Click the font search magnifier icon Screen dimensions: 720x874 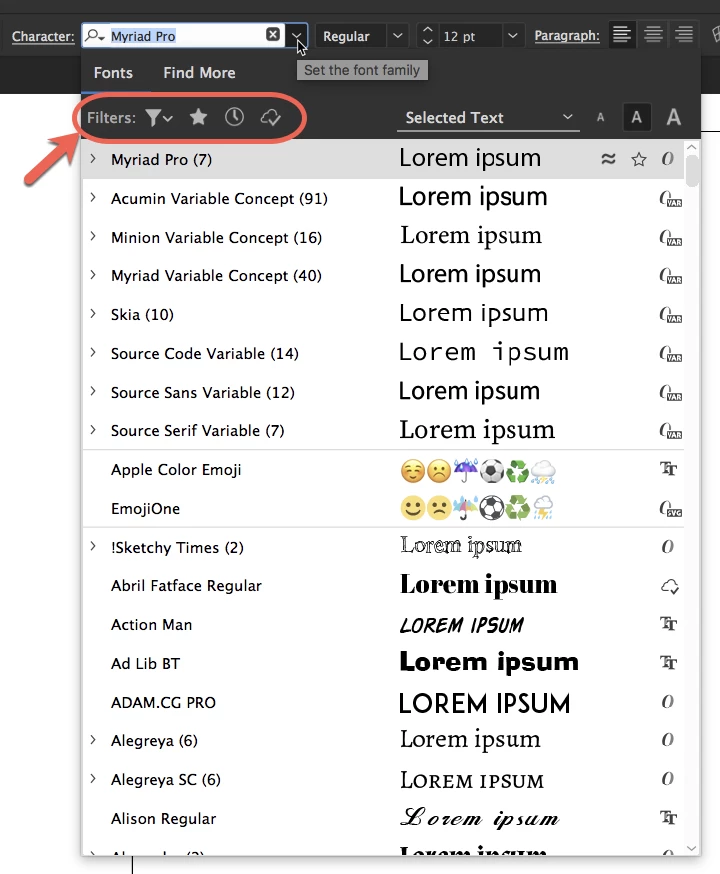[95, 36]
